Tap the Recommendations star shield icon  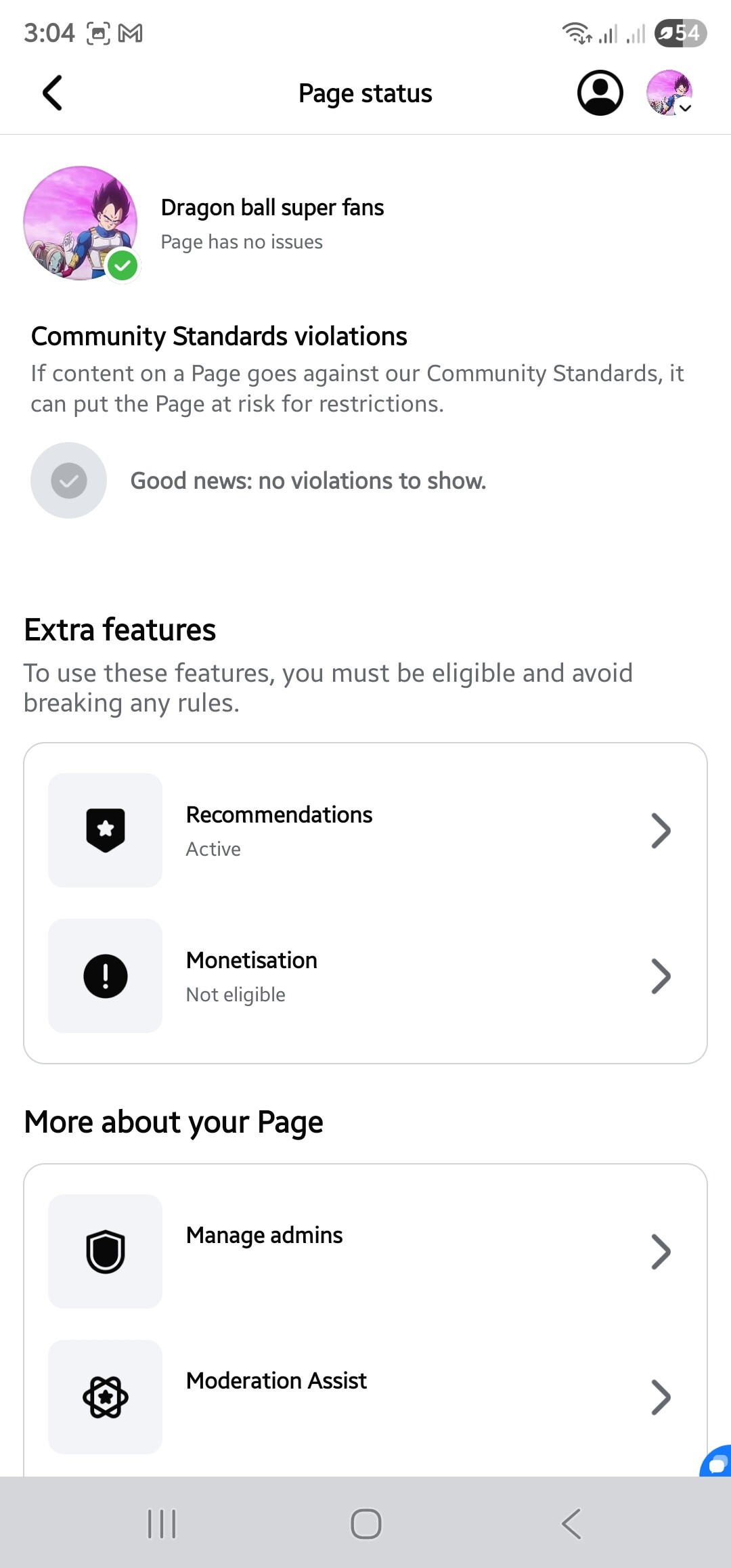click(x=106, y=830)
